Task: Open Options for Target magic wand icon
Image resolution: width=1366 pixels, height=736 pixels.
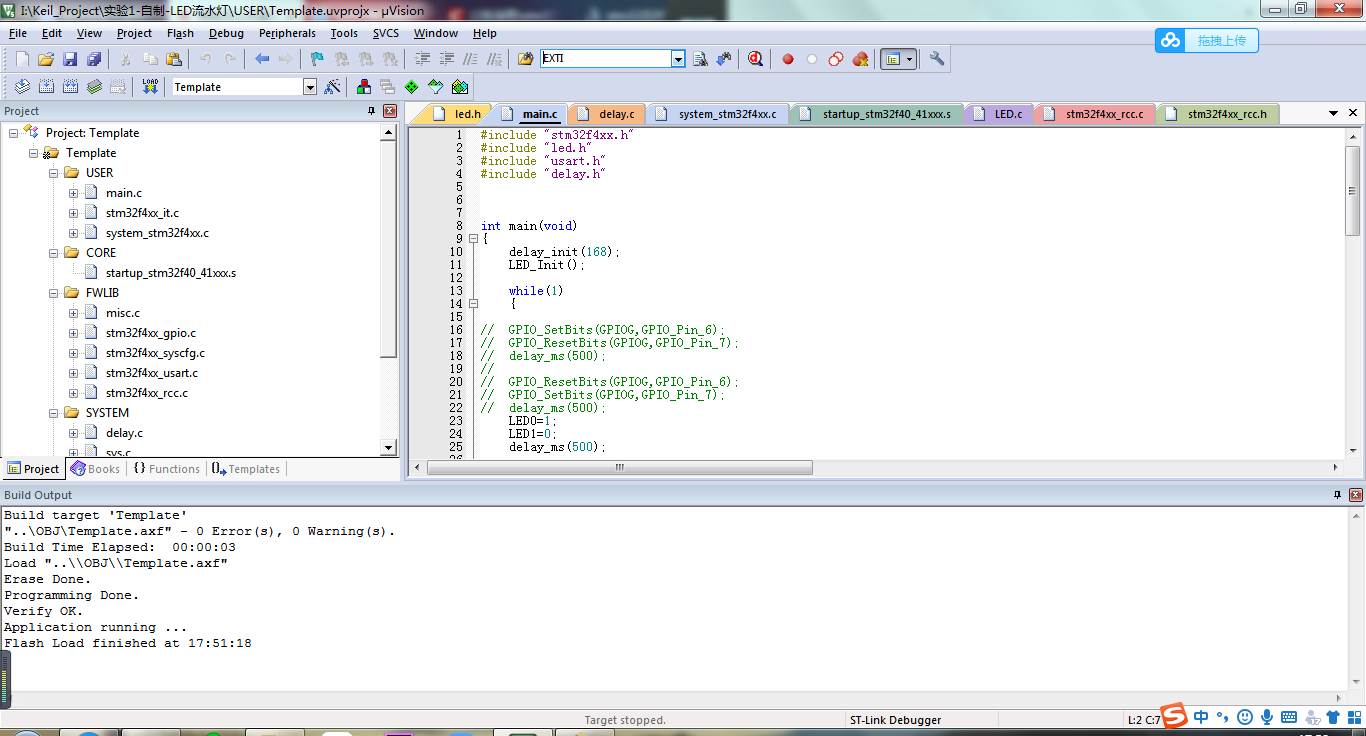Action: tap(333, 87)
